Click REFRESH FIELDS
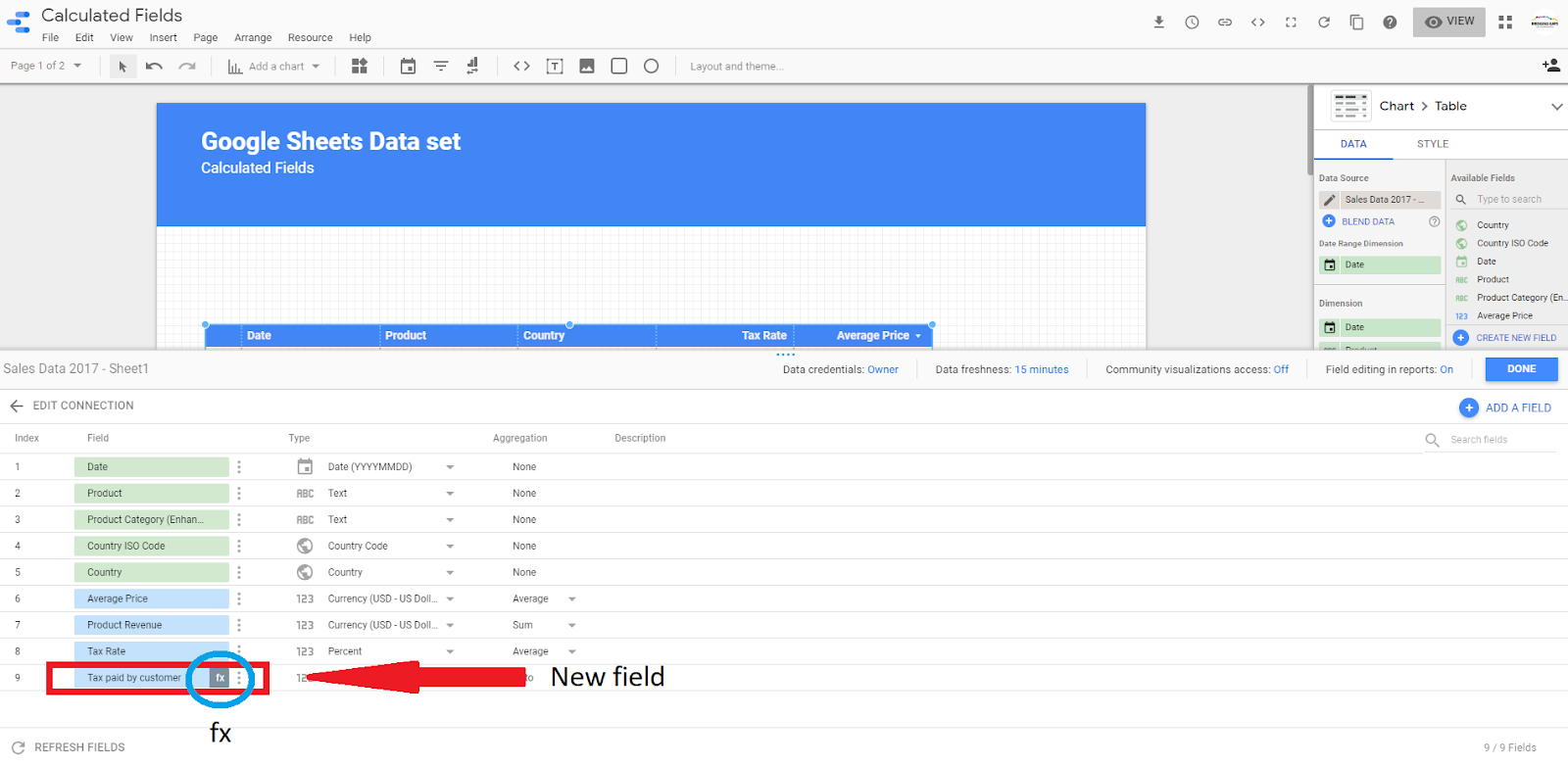The image size is (1568, 766). [68, 747]
